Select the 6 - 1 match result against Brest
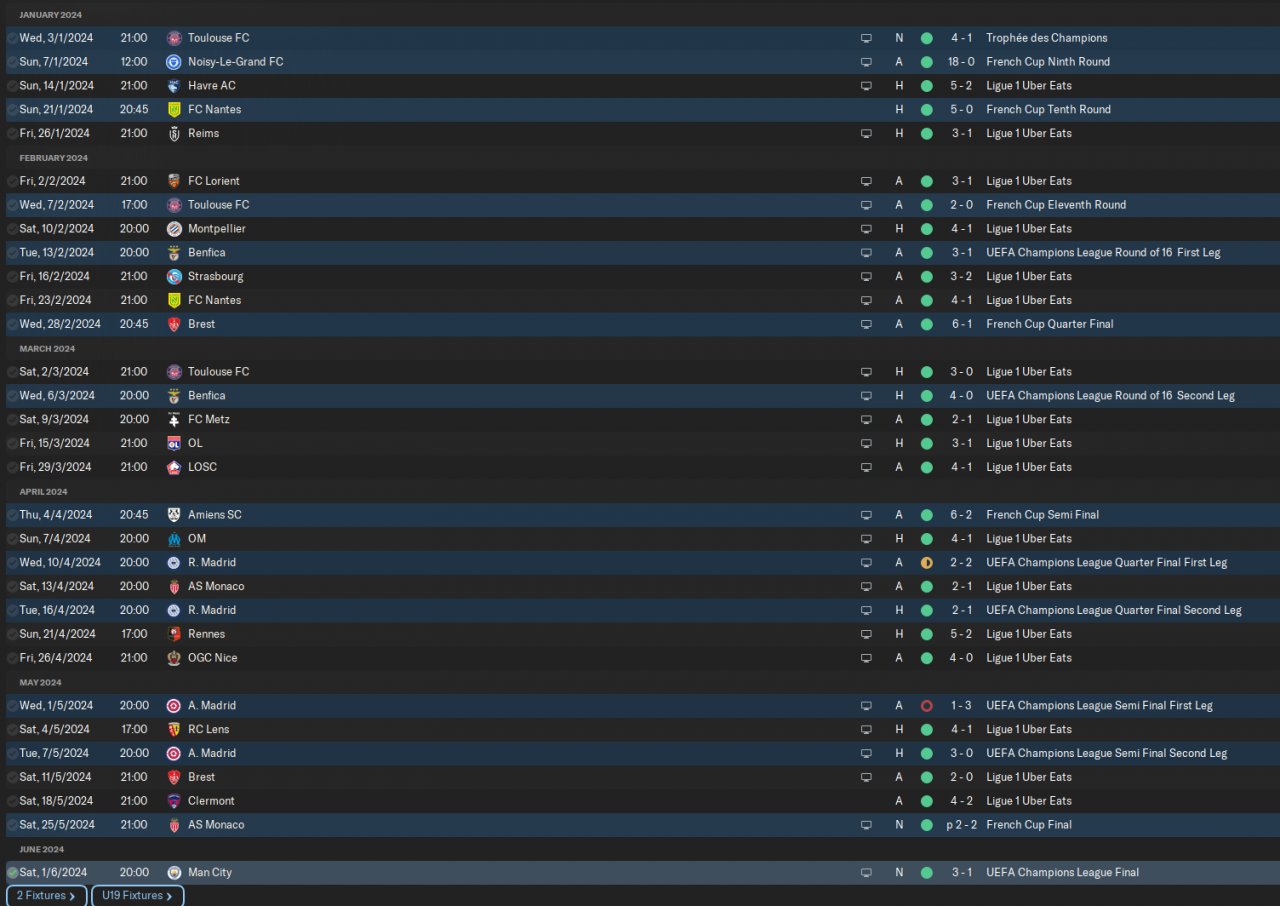The height and width of the screenshot is (906, 1280). pyautogui.click(x=962, y=324)
